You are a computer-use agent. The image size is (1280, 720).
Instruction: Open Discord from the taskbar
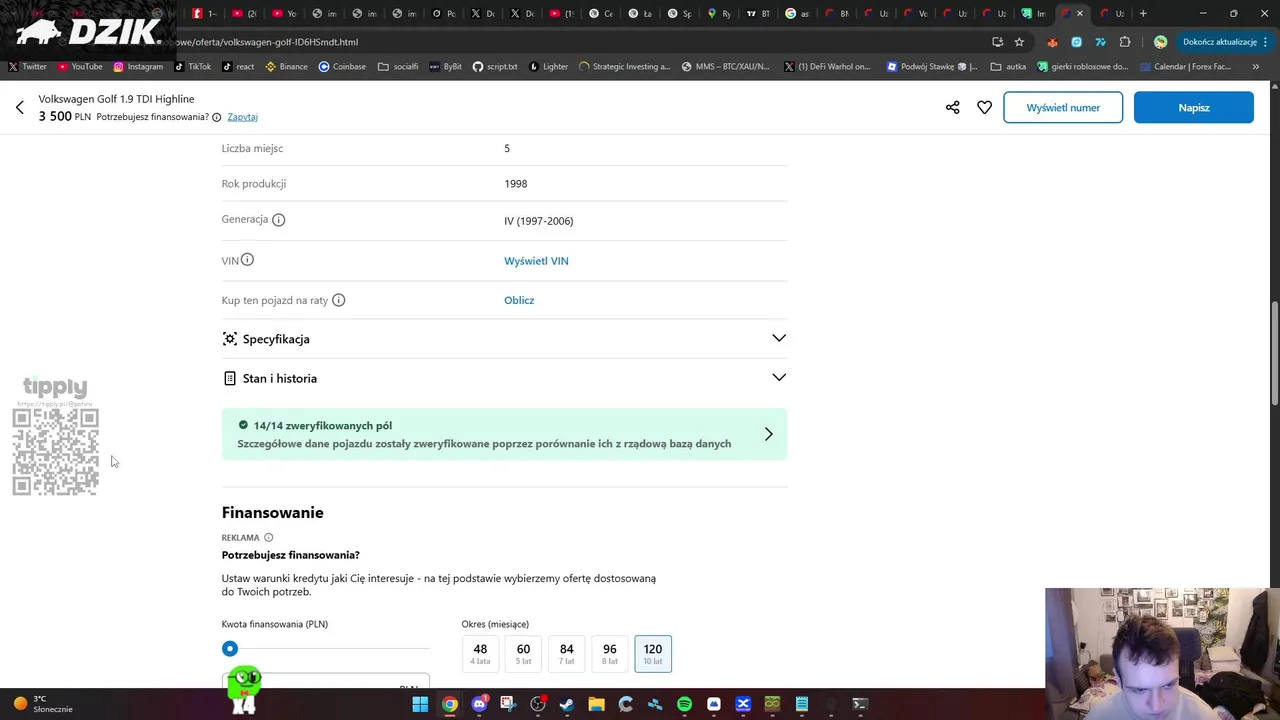479,704
